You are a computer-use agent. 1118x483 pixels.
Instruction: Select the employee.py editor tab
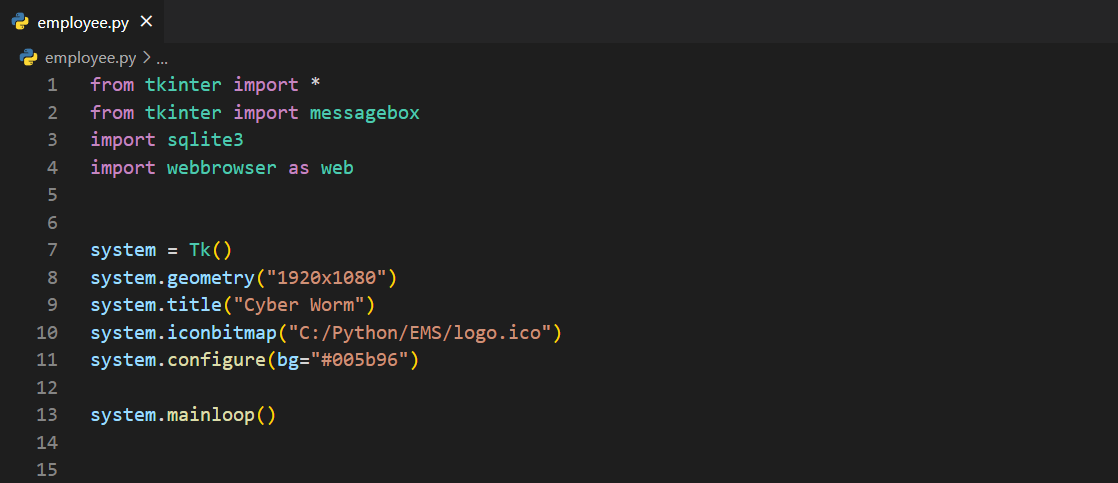tap(83, 22)
